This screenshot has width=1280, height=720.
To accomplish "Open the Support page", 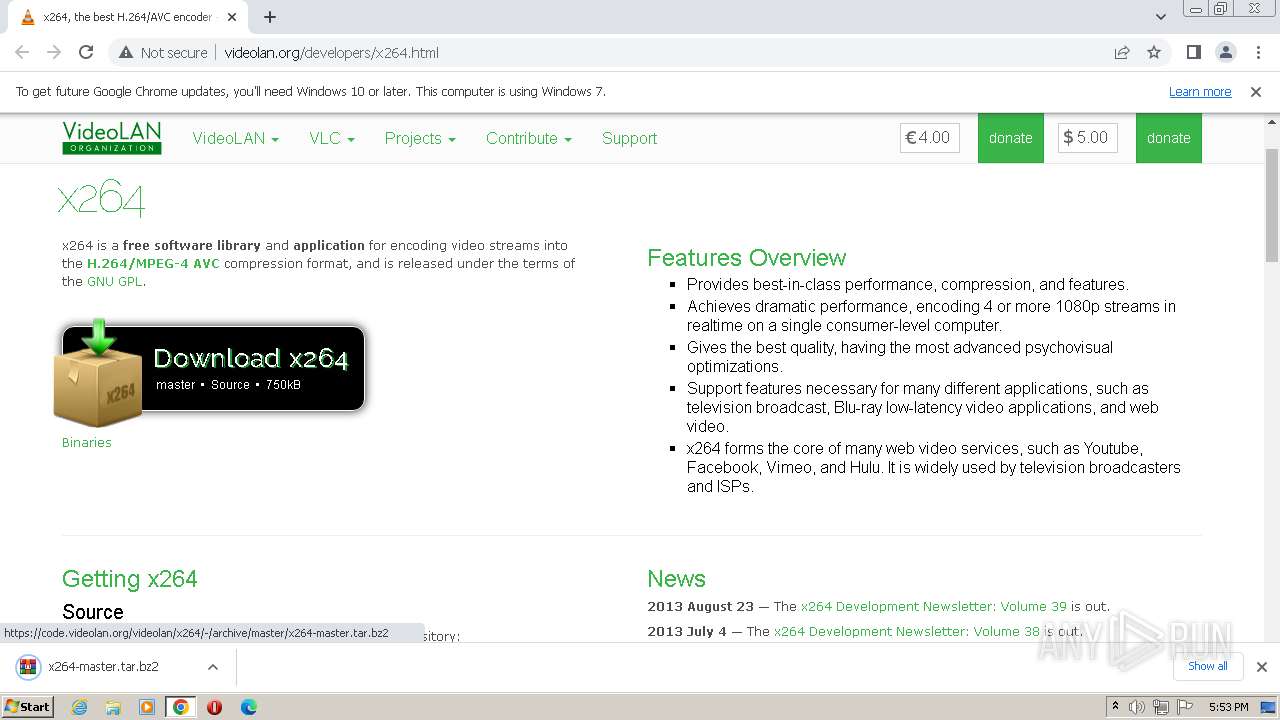I will coord(629,138).
